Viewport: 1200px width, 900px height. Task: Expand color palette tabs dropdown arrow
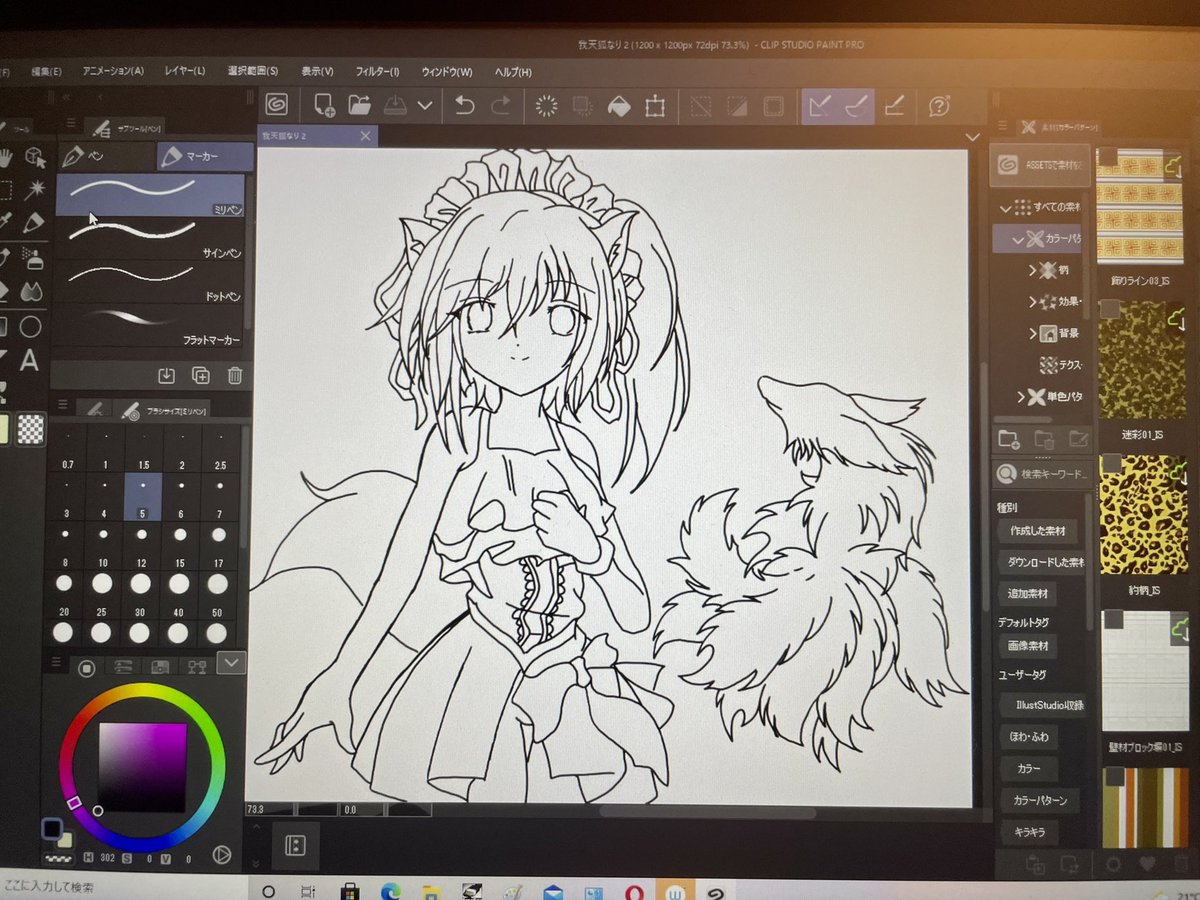231,662
